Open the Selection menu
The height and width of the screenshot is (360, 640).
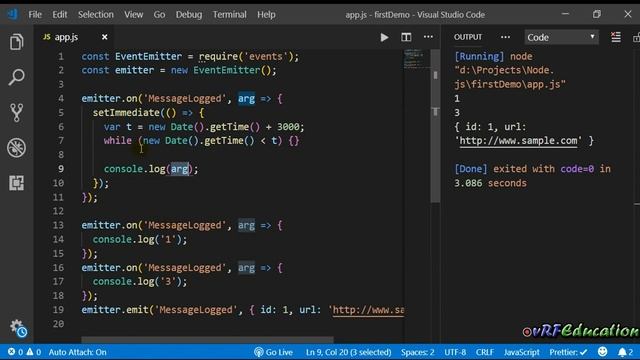[96, 14]
